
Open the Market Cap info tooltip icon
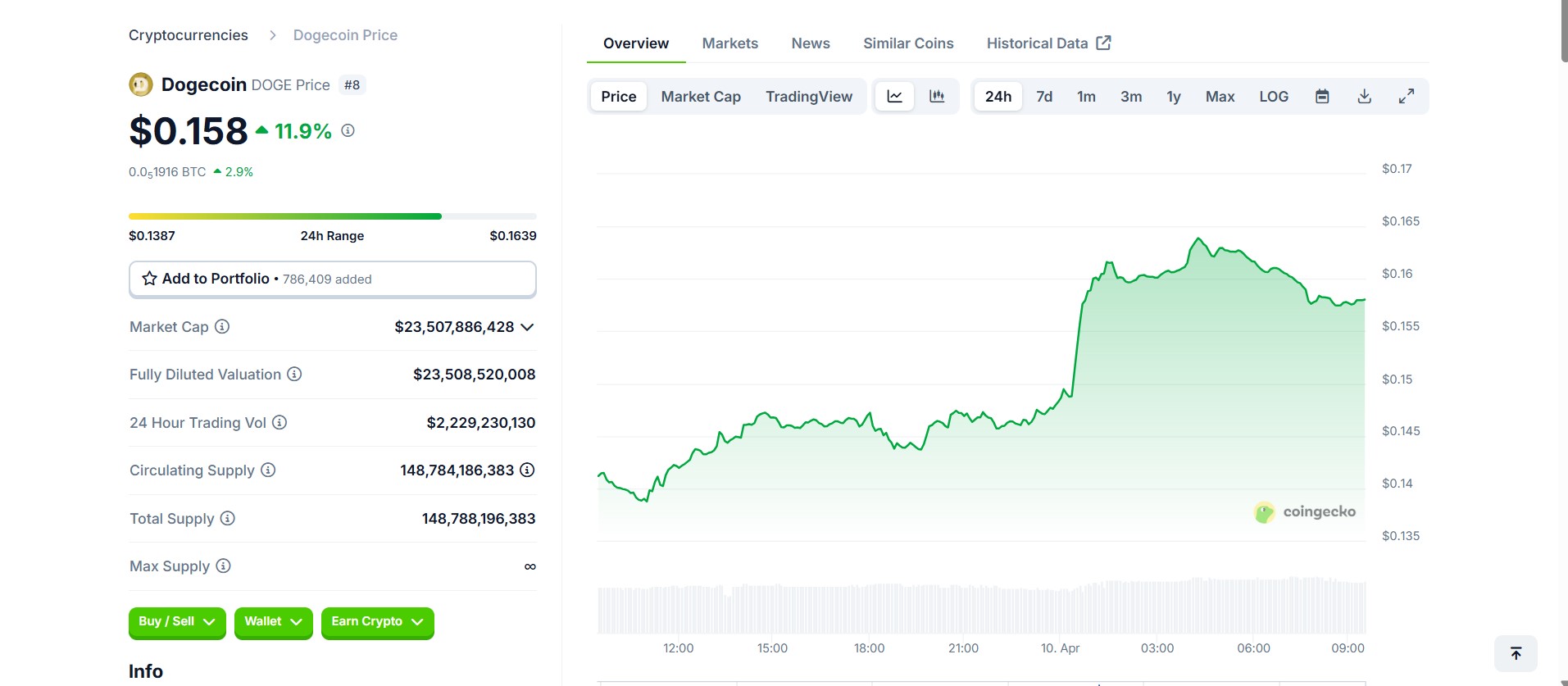222,326
